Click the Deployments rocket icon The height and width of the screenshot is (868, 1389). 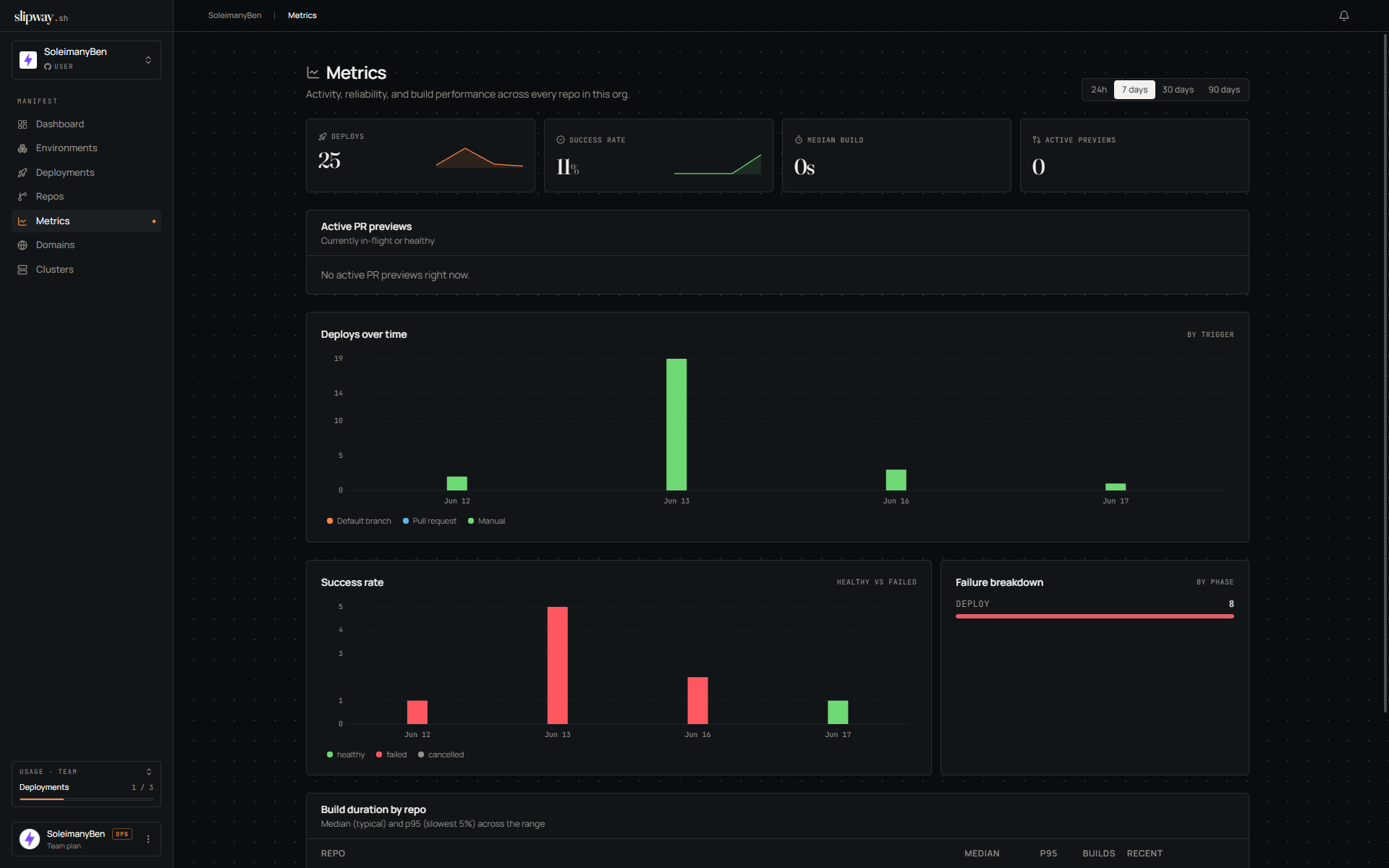(22, 173)
